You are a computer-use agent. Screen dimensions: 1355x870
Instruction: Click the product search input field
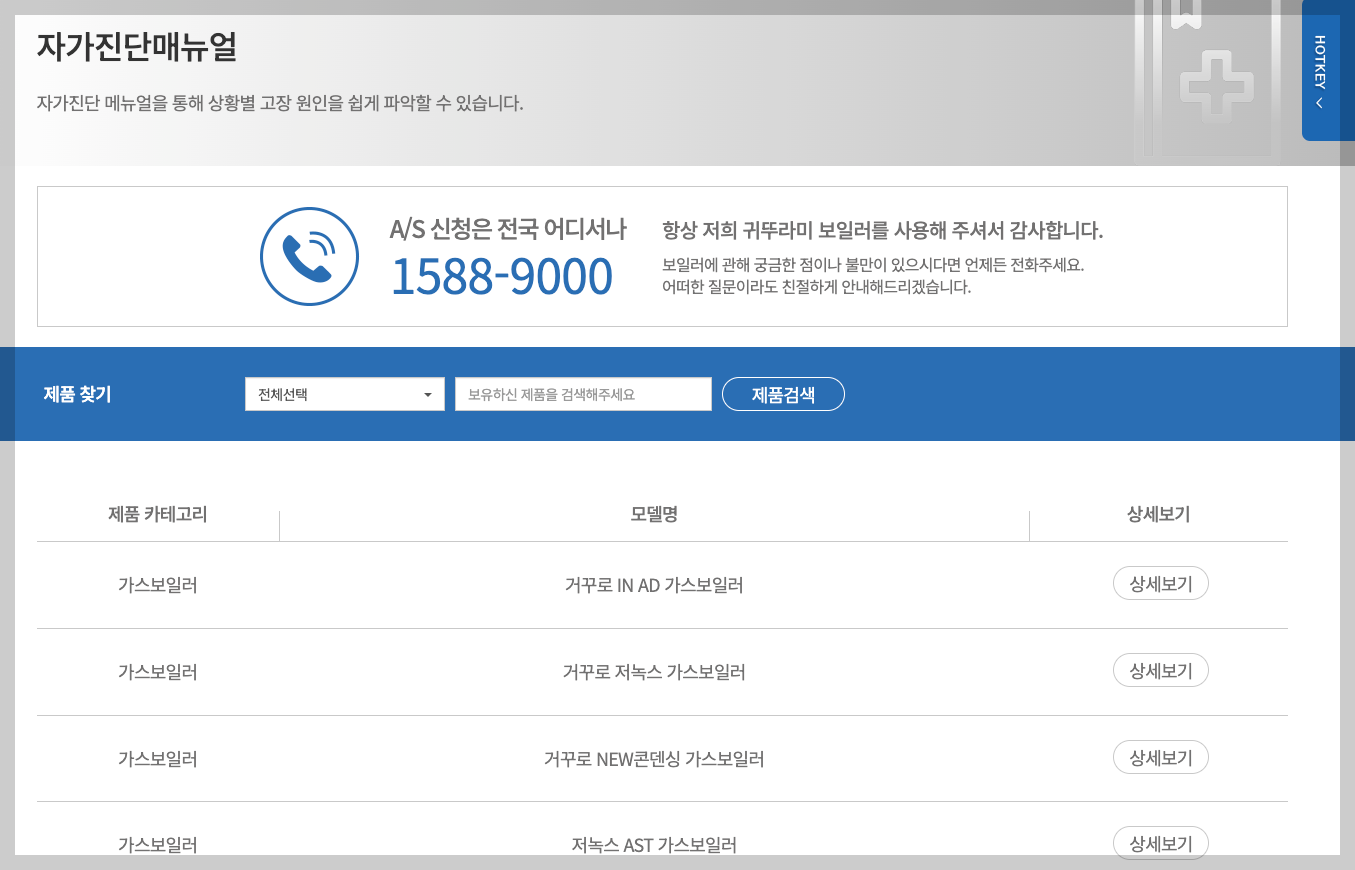pyautogui.click(x=583, y=393)
